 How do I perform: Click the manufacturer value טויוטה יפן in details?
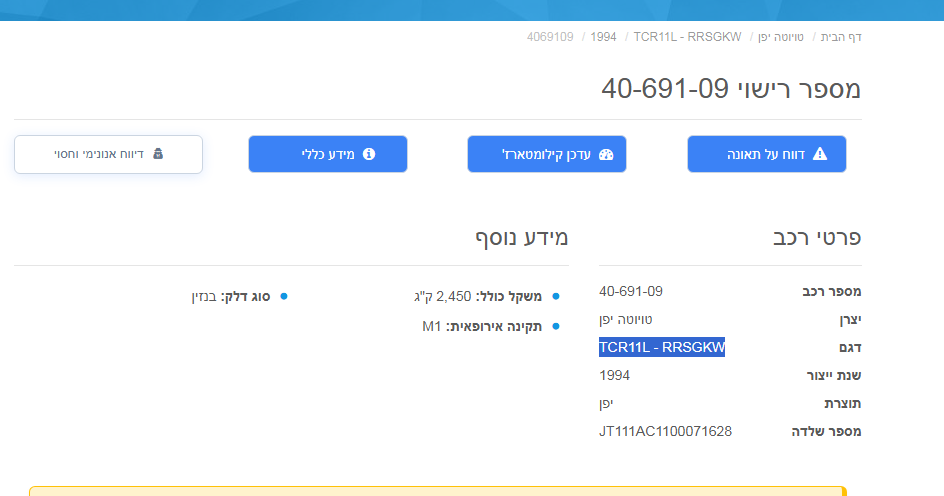tap(626, 320)
